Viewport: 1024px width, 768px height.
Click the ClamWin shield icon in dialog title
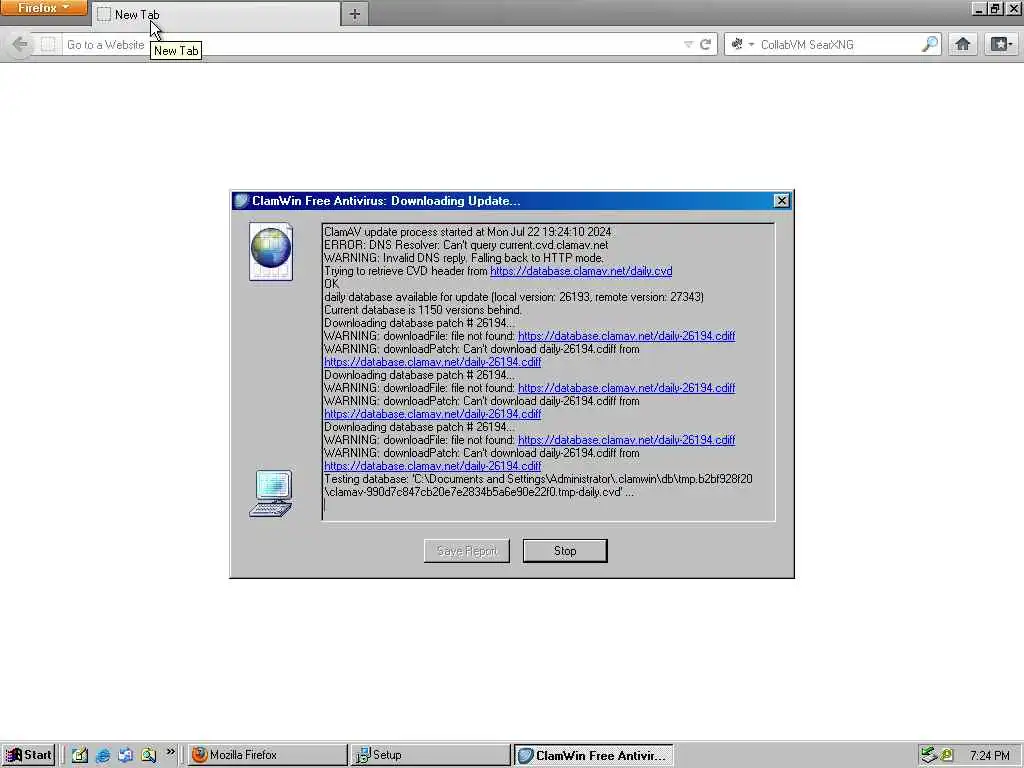click(241, 200)
